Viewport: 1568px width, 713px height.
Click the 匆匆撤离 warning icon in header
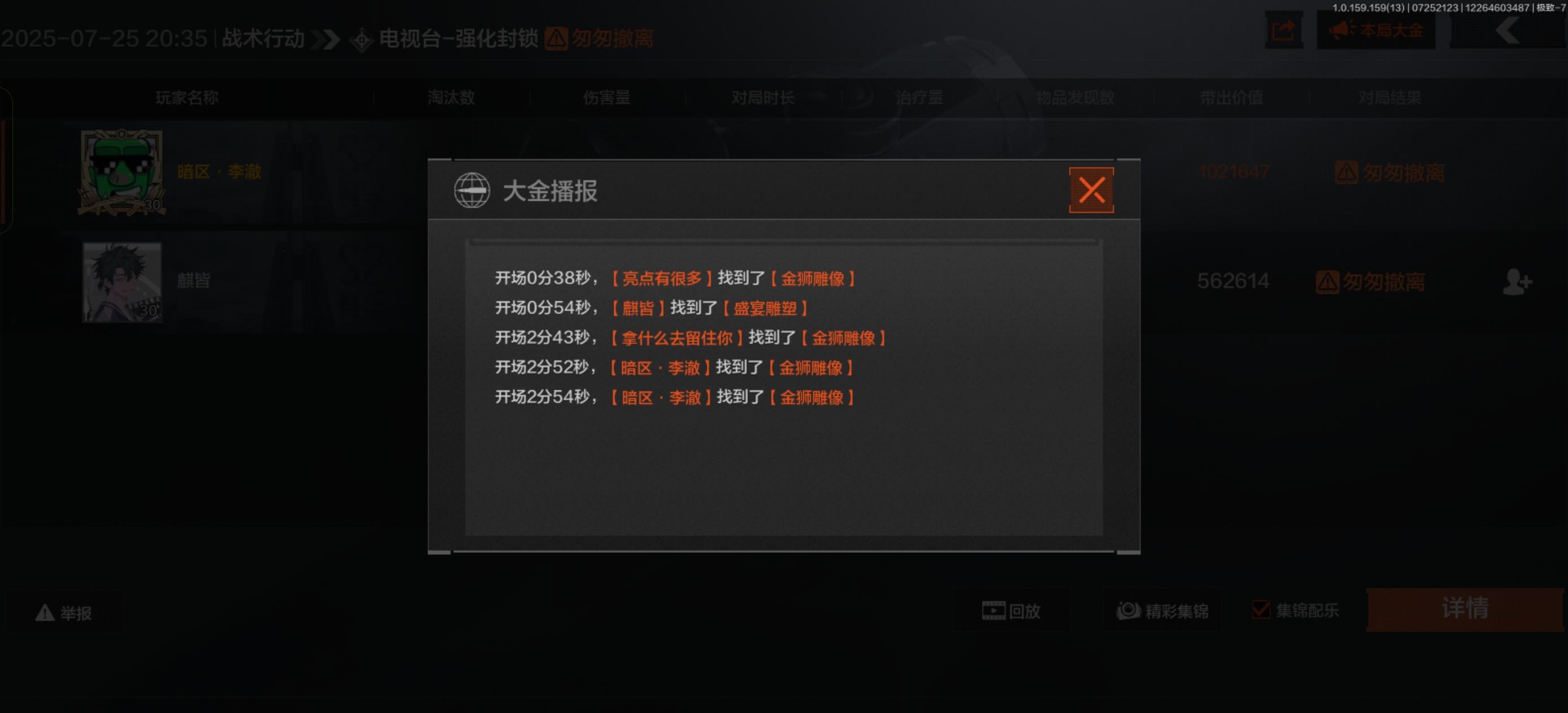point(556,38)
